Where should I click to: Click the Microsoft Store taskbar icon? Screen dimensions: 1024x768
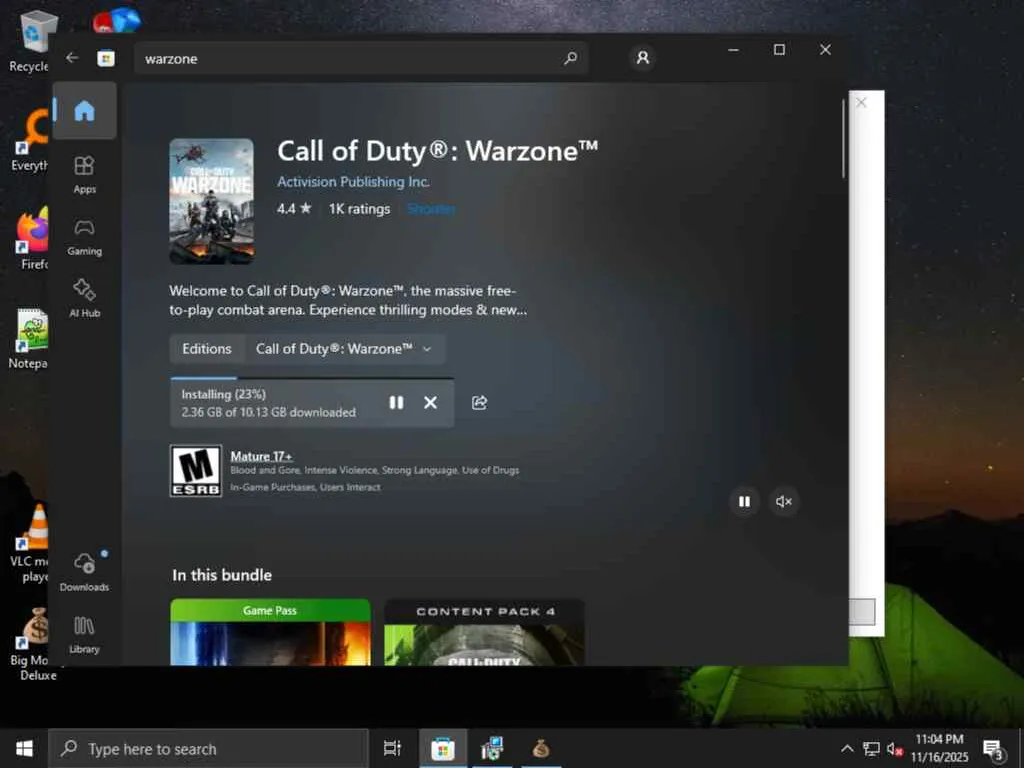tap(443, 748)
